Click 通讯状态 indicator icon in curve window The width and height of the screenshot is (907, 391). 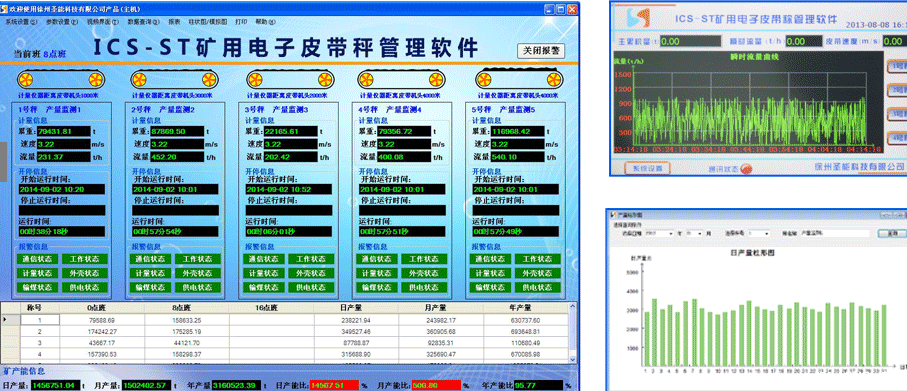pyautogui.click(x=746, y=169)
